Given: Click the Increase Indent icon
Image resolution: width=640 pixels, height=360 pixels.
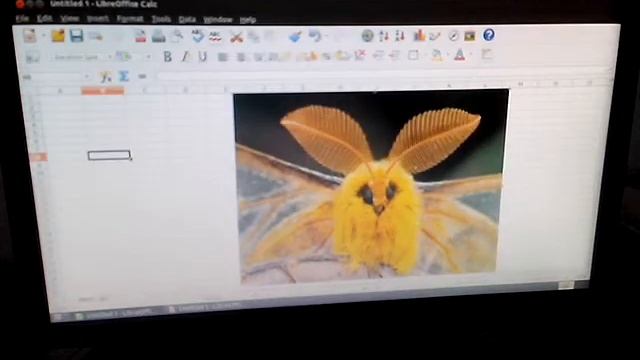Looking at the screenshot, I should 394,56.
